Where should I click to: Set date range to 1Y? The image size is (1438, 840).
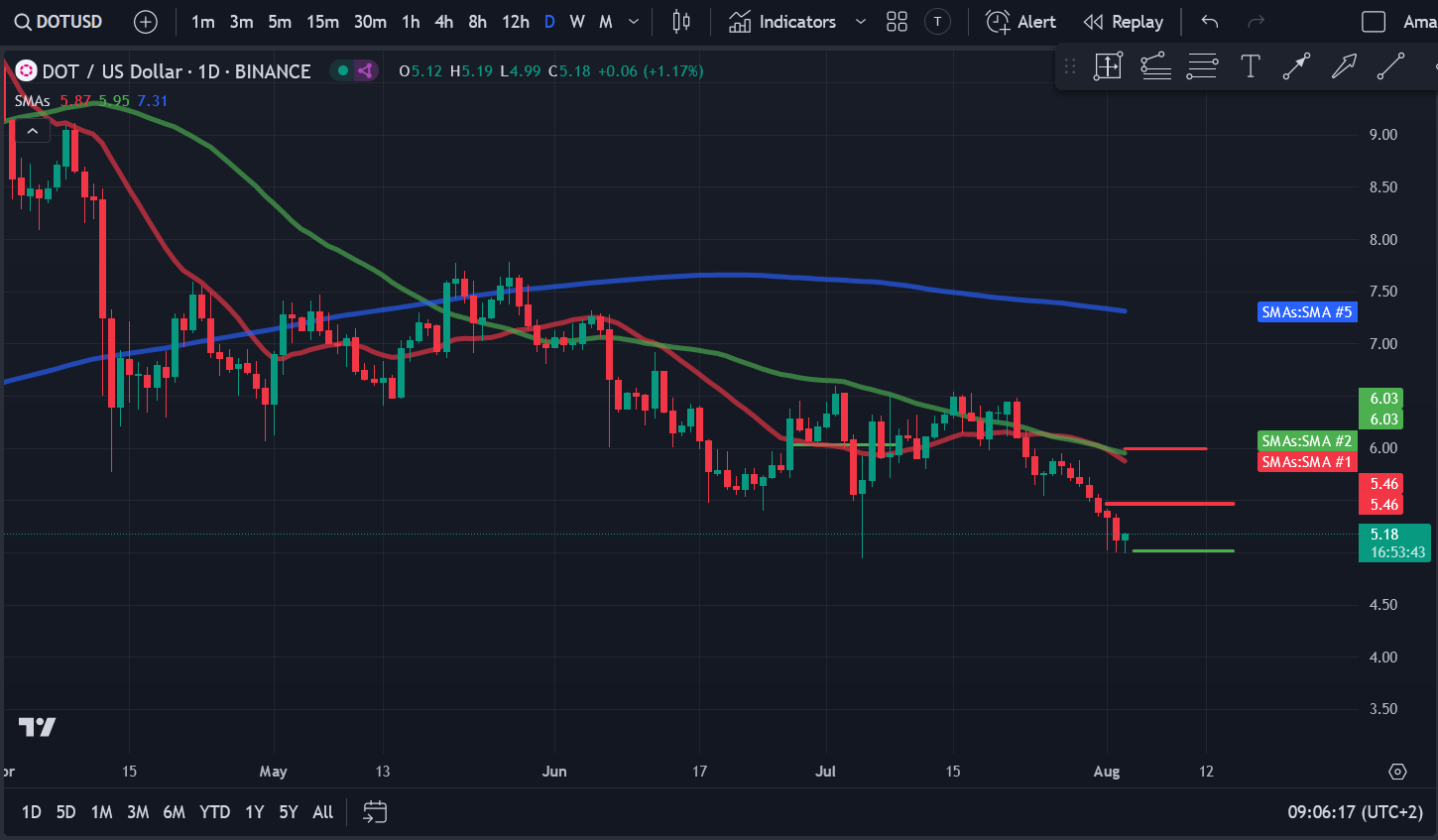click(x=255, y=812)
